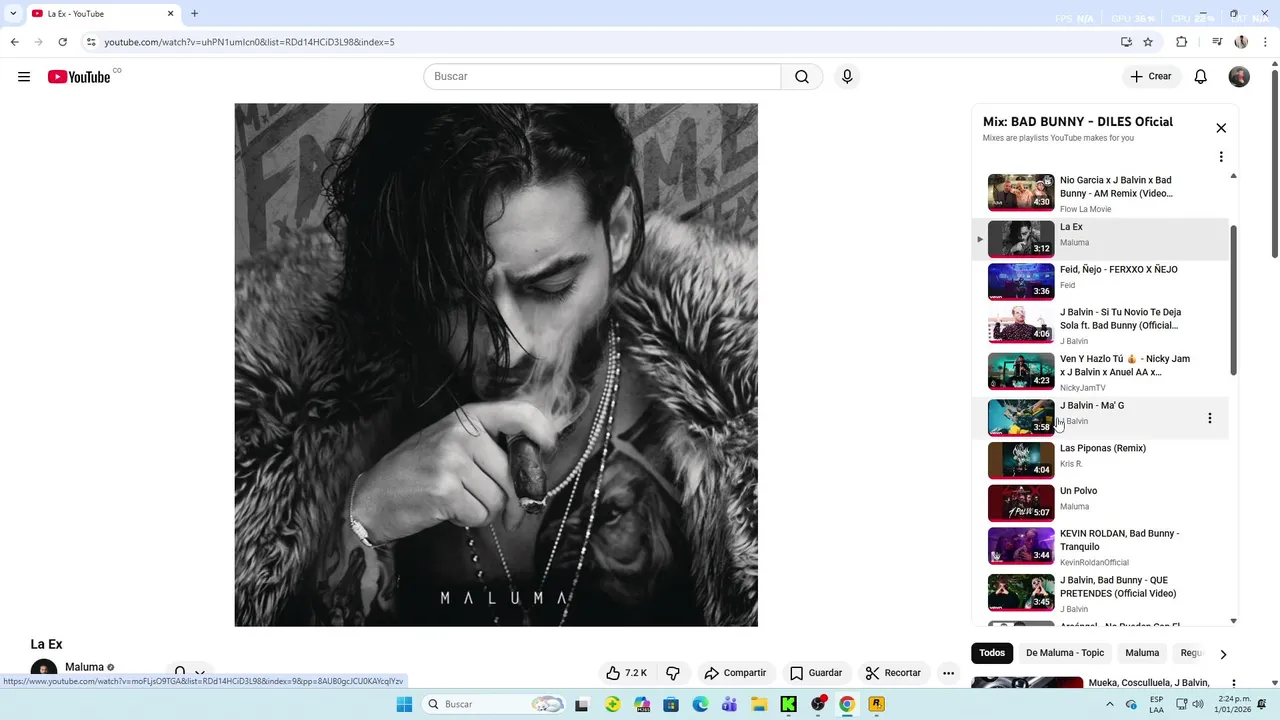Open Microsoft Store from the taskbar
Screen dimensions: 1280x720
coord(671,704)
